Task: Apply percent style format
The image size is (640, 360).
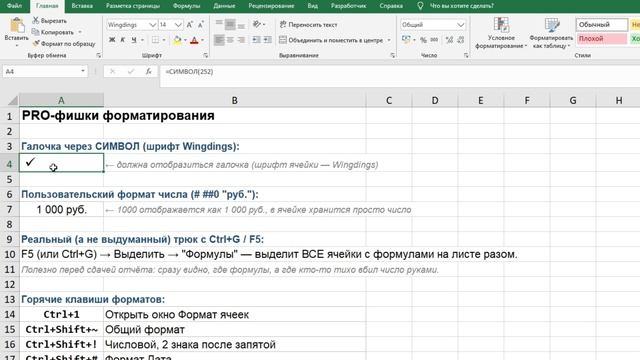Action: (x=423, y=40)
